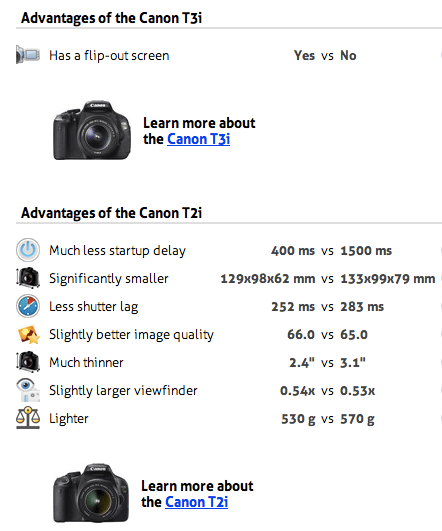Click Learn more about text above T3i link
This screenshot has height=531, width=442.
(199, 123)
